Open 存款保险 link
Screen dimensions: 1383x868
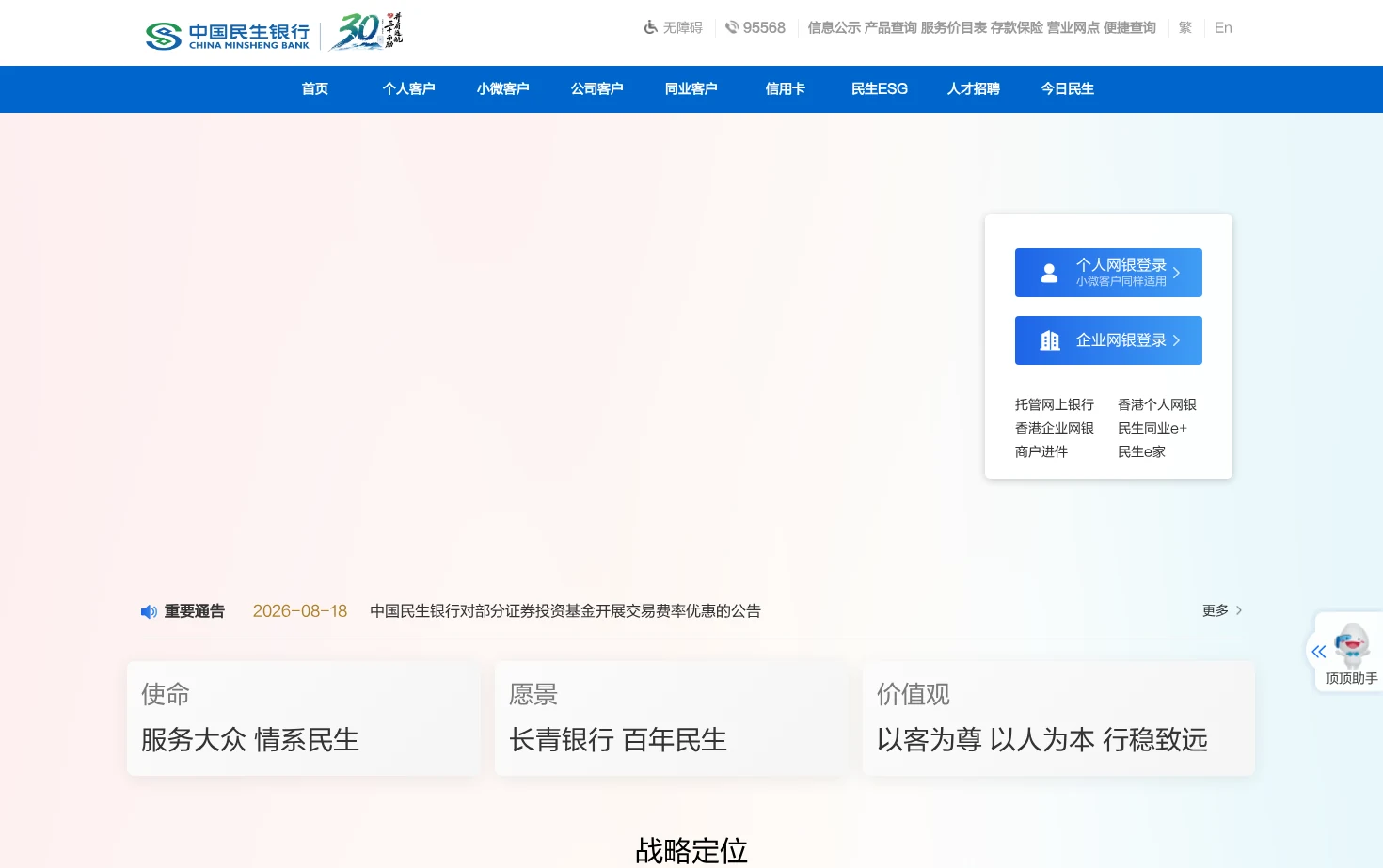pos(1017,27)
